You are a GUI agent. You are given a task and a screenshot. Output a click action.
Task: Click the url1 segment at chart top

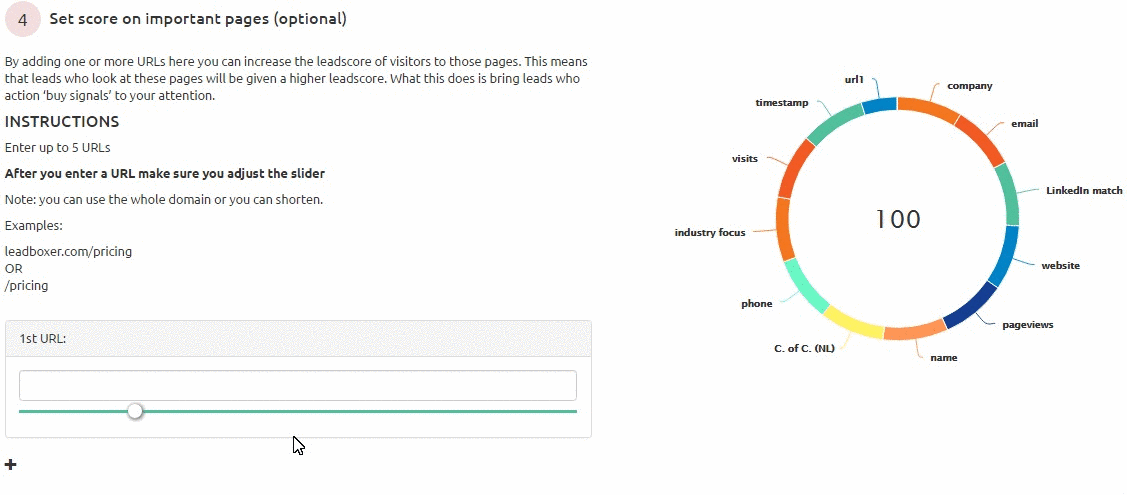pyautogui.click(x=879, y=105)
